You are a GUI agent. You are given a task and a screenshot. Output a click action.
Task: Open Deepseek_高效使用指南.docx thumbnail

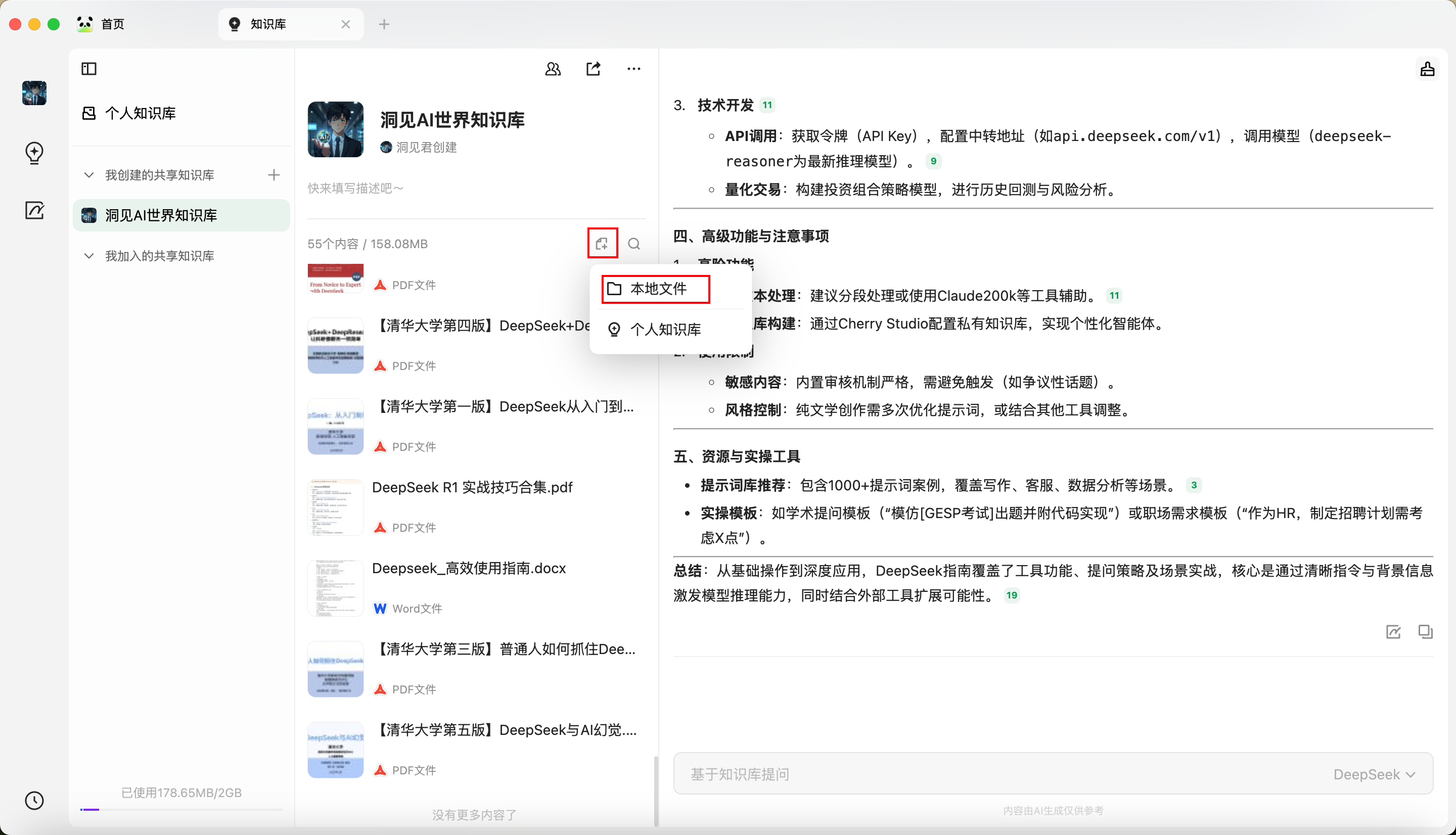(336, 588)
